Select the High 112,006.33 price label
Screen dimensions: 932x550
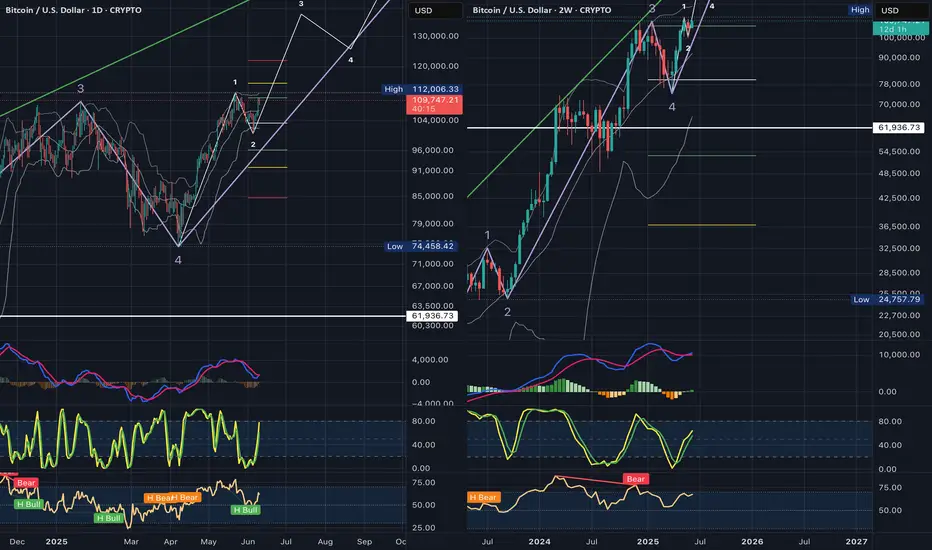tap(421, 89)
